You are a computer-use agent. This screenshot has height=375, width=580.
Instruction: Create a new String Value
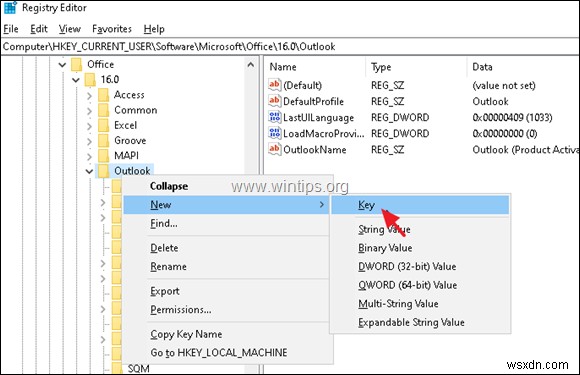(420, 229)
